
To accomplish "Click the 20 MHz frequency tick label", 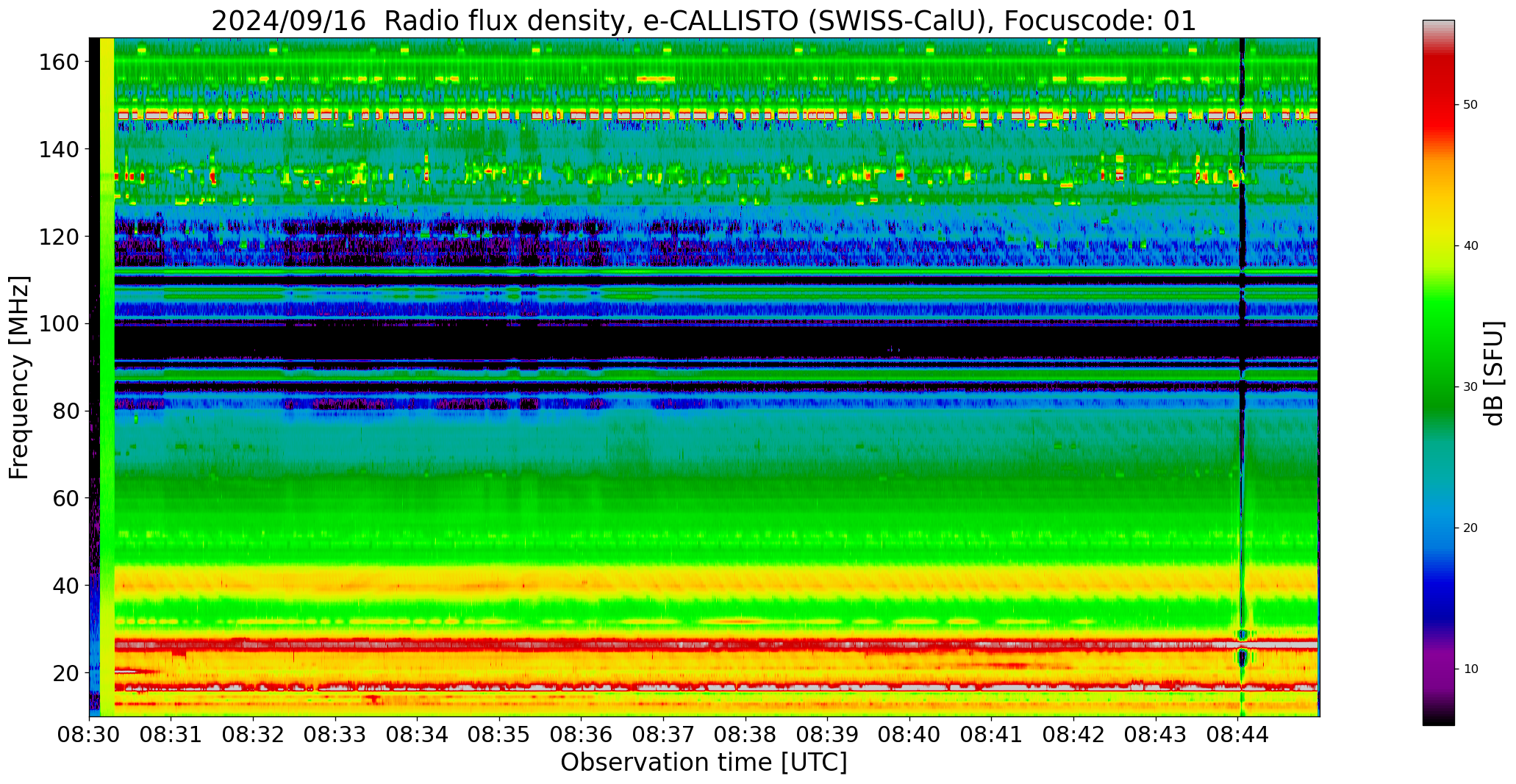I will click(x=65, y=672).
